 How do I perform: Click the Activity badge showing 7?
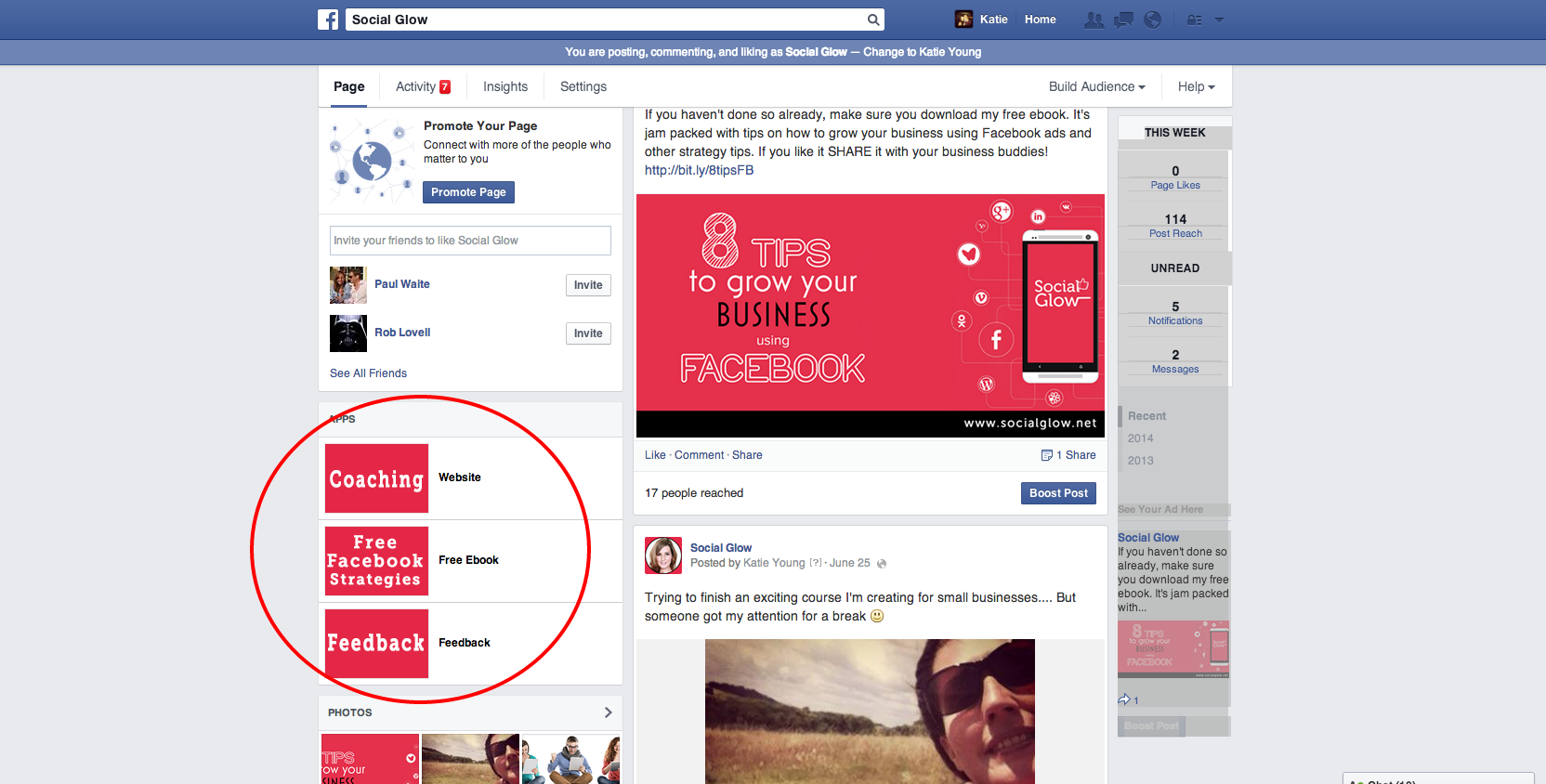point(445,86)
